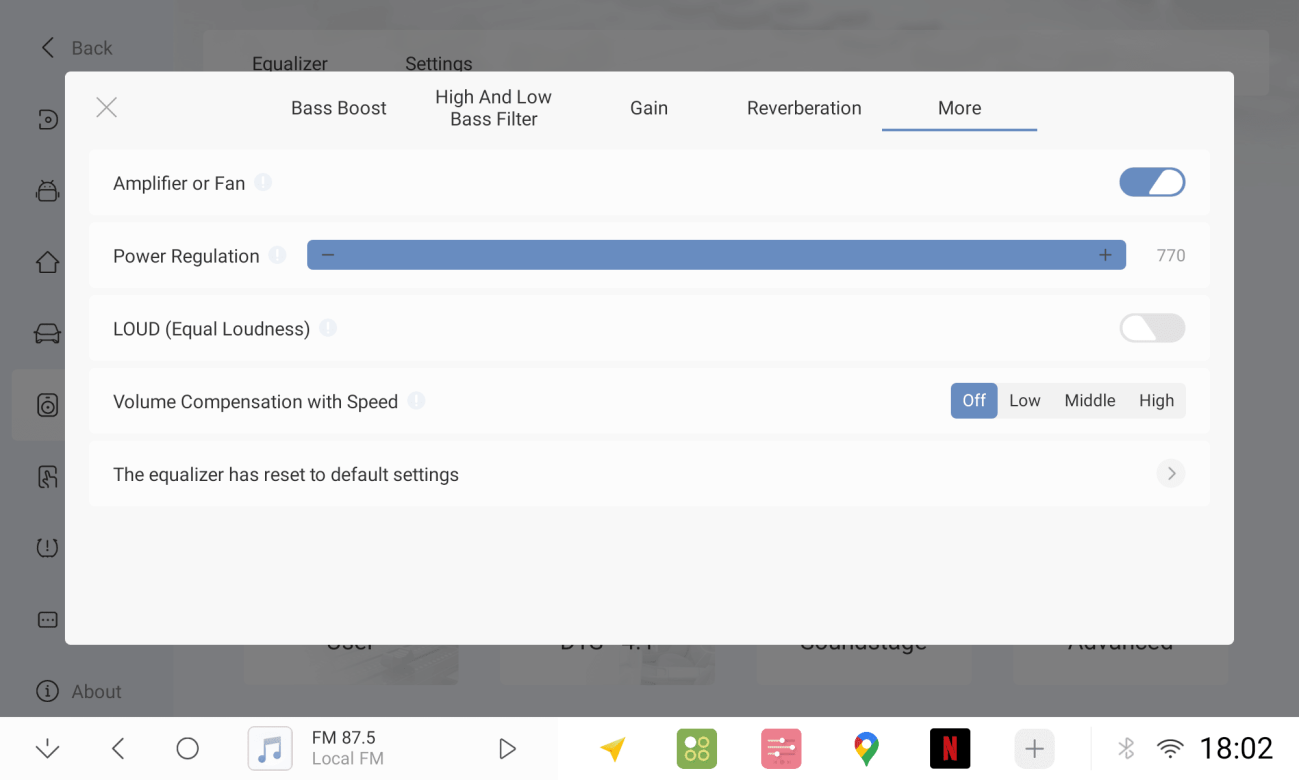Viewport: 1299px width, 780px height.
Task: Add an app shortcut with the plus button
Action: click(x=1034, y=748)
